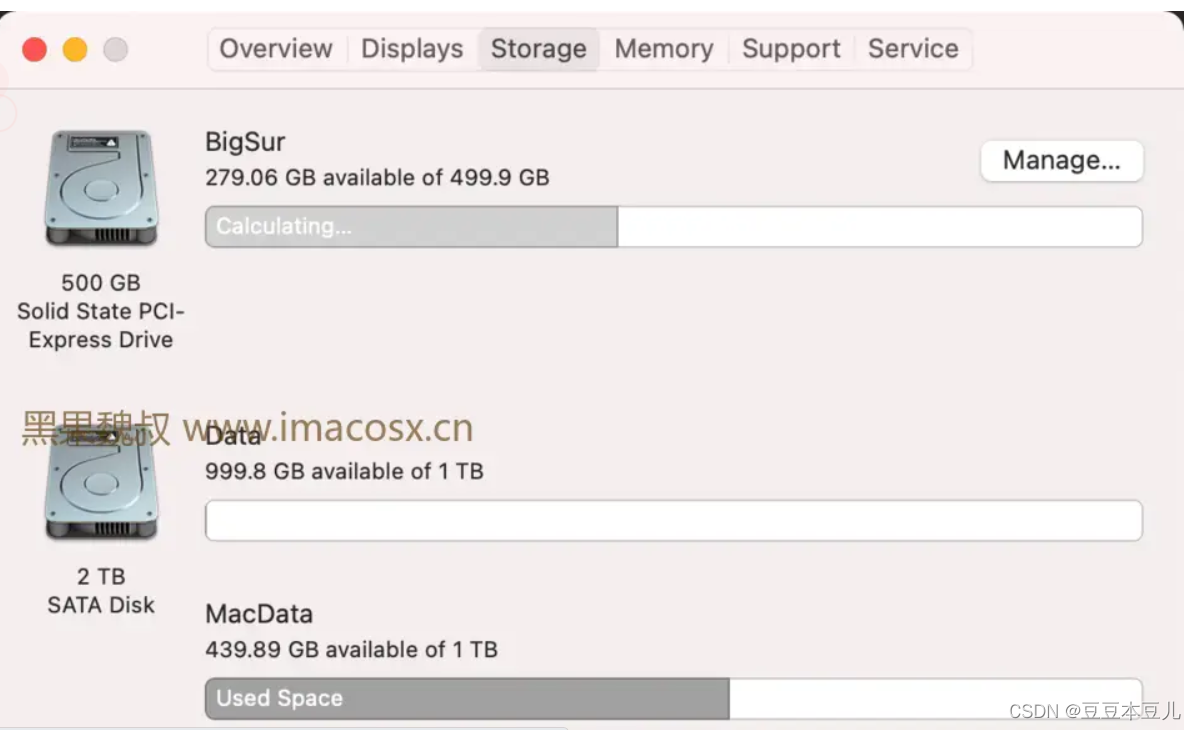Go to the Service tab

click(x=913, y=49)
